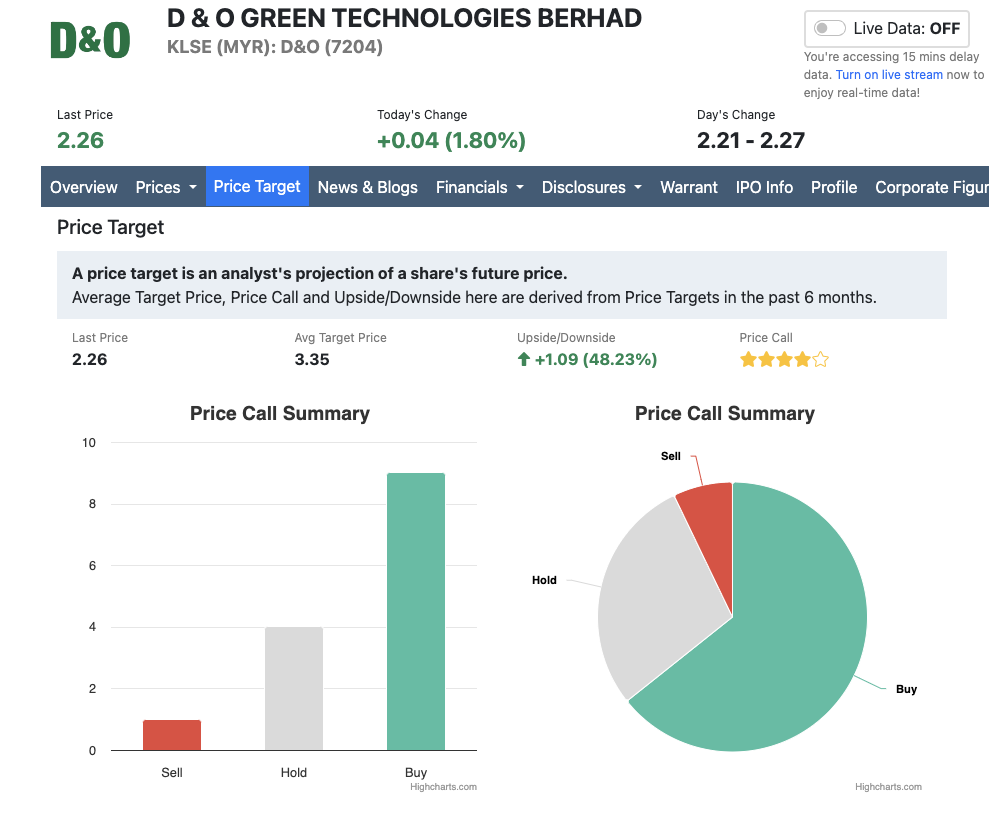Open the Profile tab
The width and height of the screenshot is (989, 815).
tap(834, 187)
